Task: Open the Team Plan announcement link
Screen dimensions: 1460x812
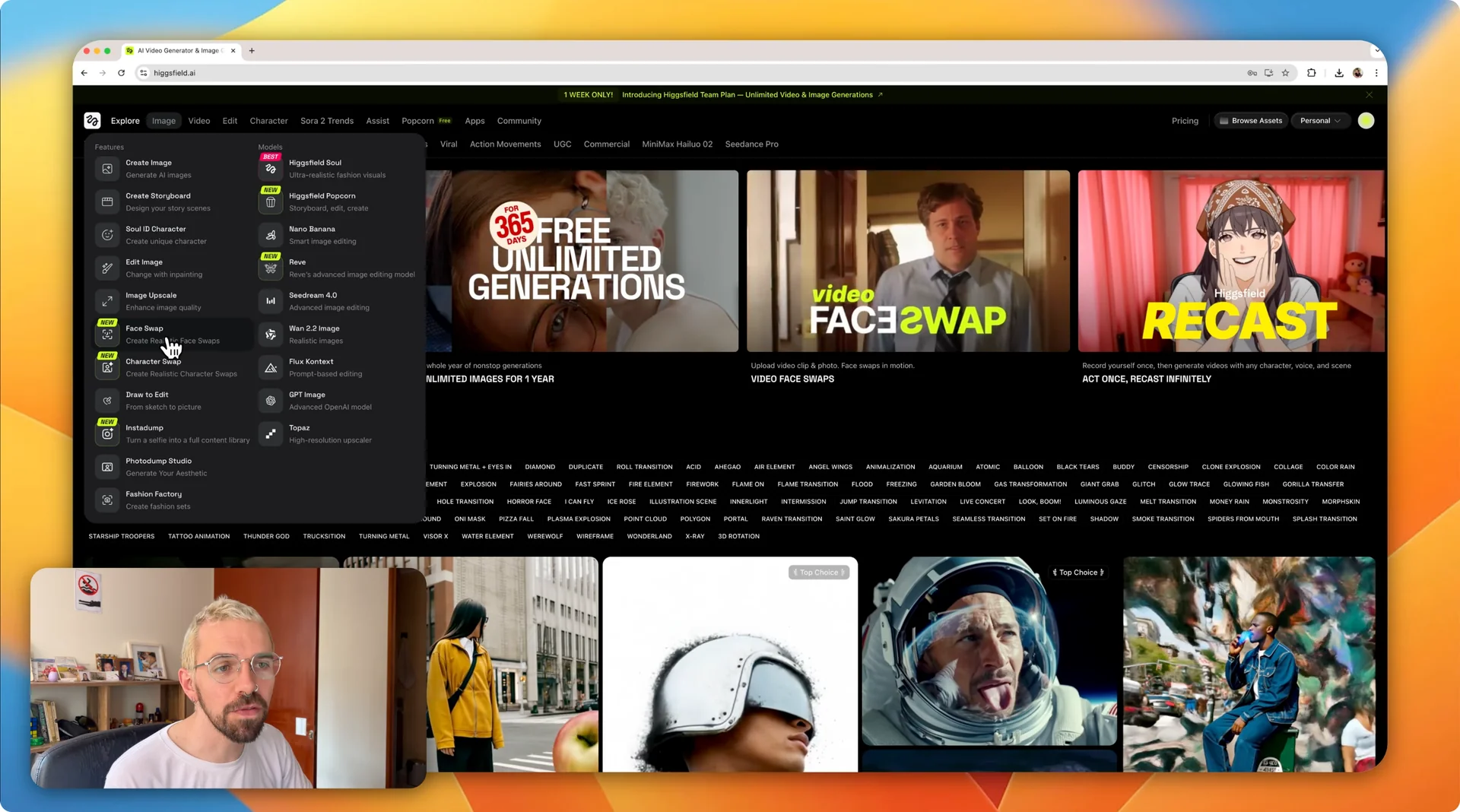Action: point(752,95)
